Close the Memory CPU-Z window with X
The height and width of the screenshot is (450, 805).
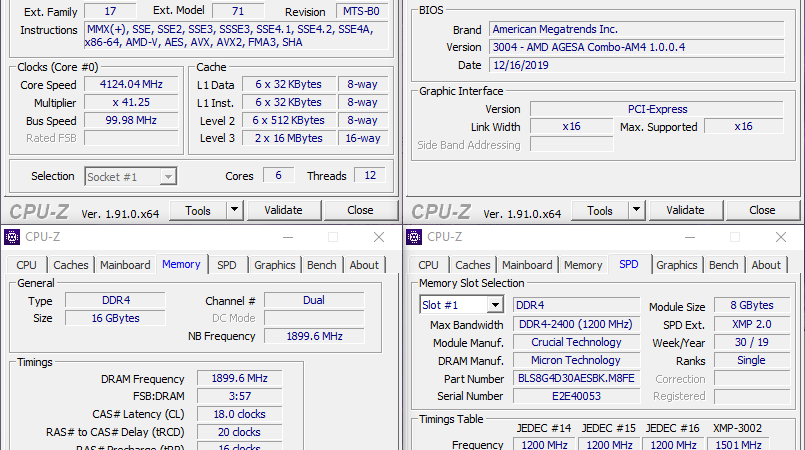[379, 237]
